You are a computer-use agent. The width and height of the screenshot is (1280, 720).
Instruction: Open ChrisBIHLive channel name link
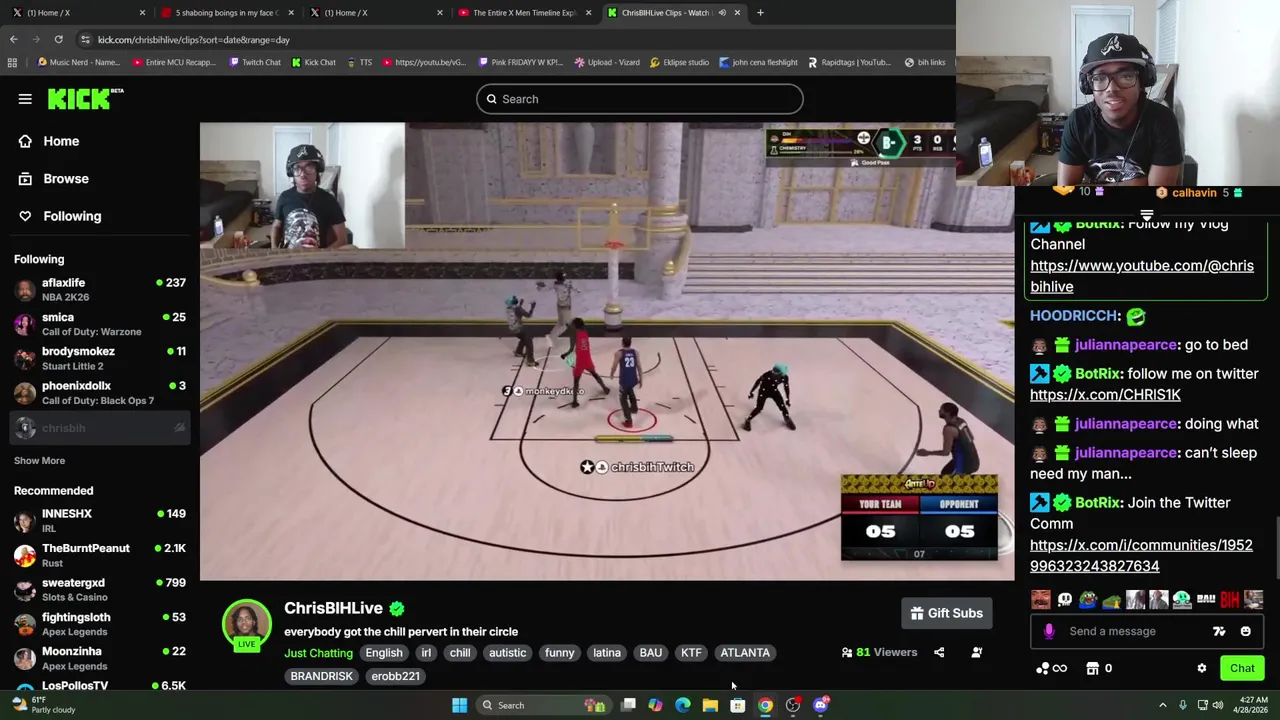click(333, 608)
